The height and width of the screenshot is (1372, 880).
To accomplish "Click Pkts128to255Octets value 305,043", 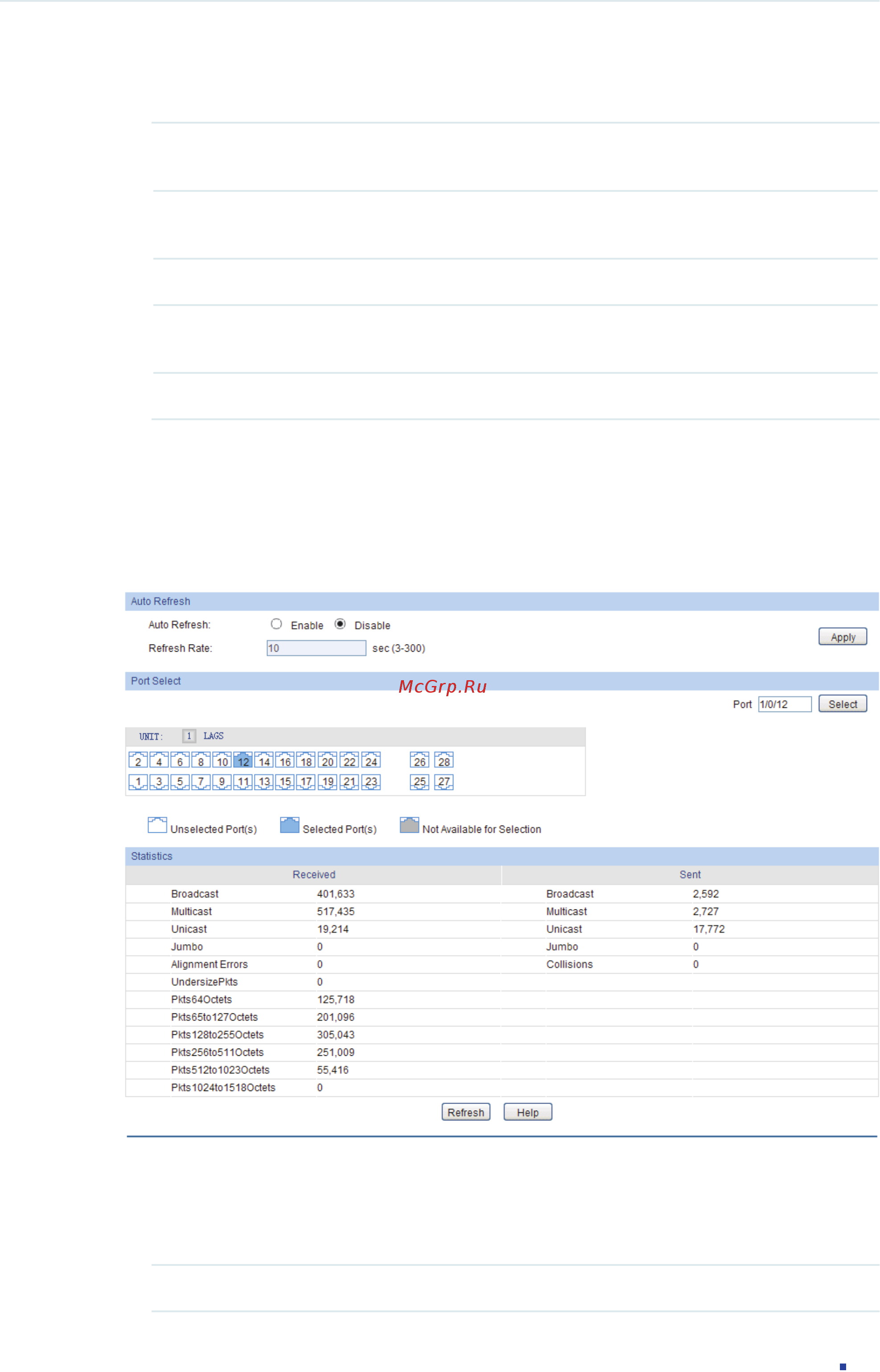I will (x=336, y=1035).
